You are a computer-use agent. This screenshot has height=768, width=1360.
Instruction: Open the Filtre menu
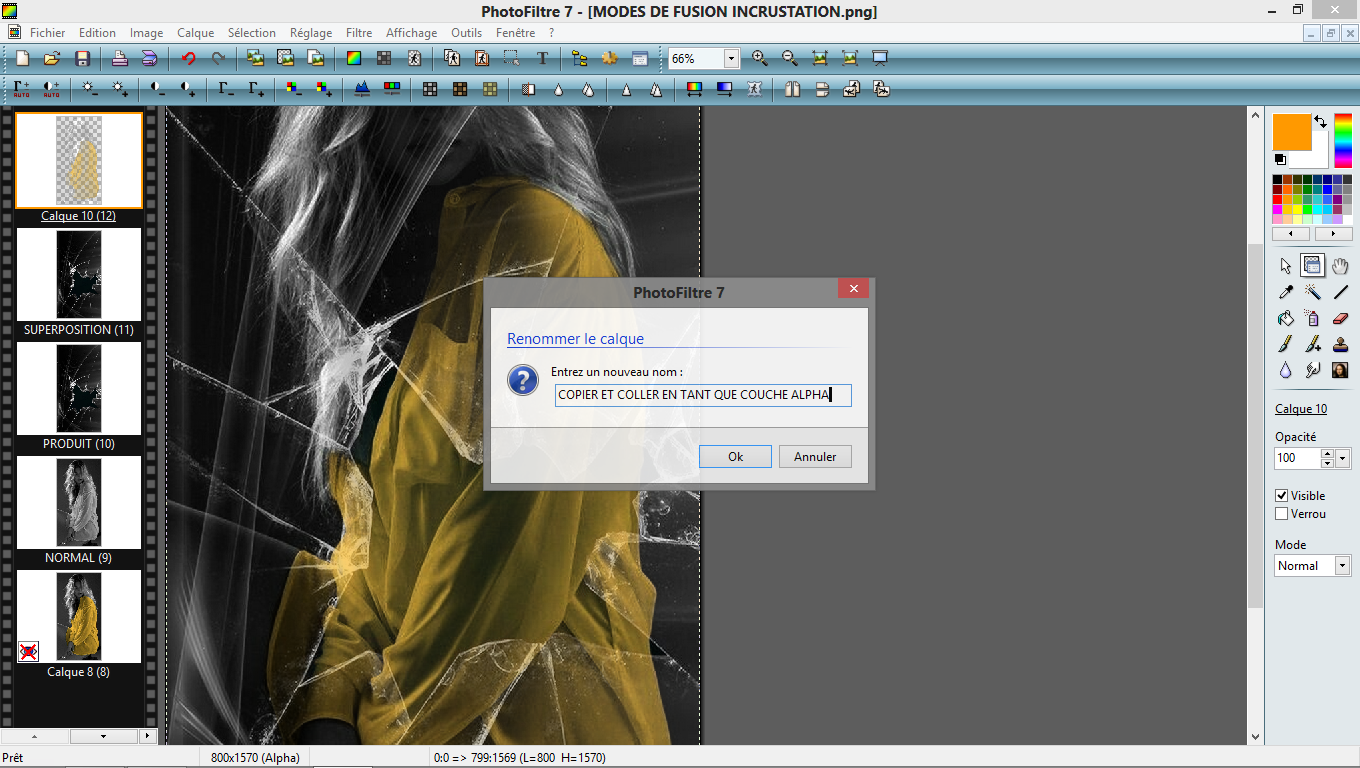click(359, 33)
